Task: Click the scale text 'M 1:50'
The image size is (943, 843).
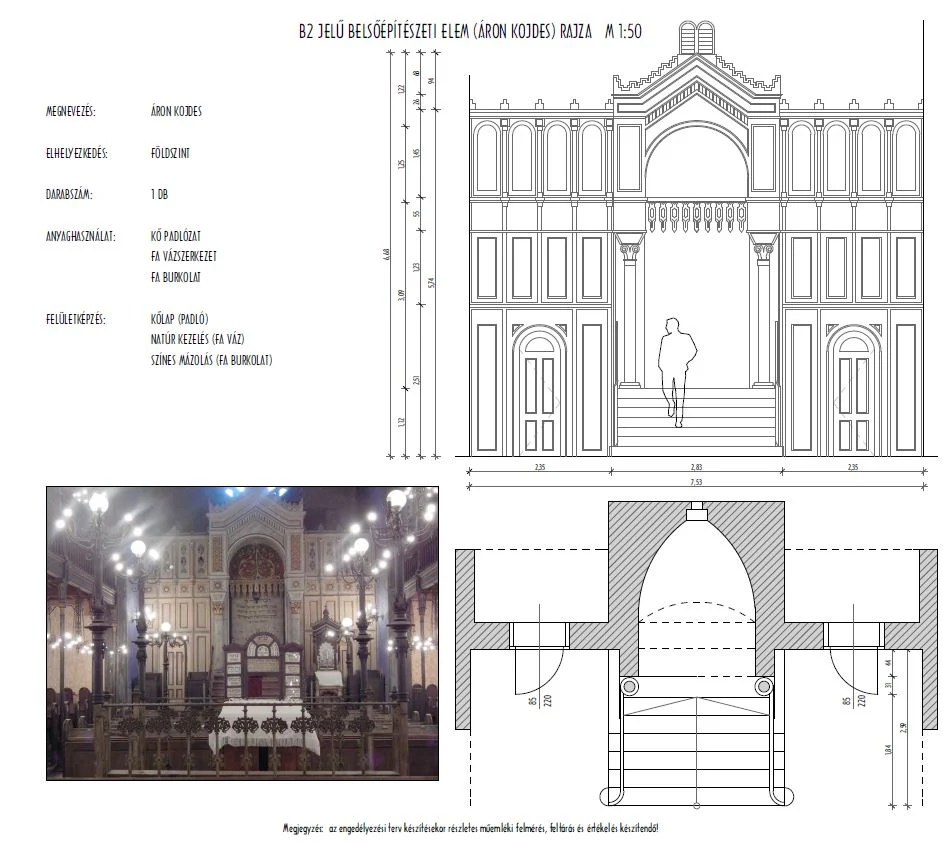Action: click(x=623, y=31)
